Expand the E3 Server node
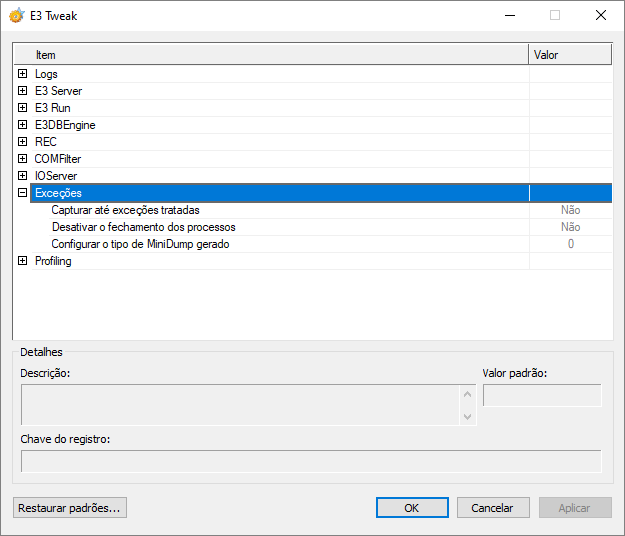 pos(22,91)
